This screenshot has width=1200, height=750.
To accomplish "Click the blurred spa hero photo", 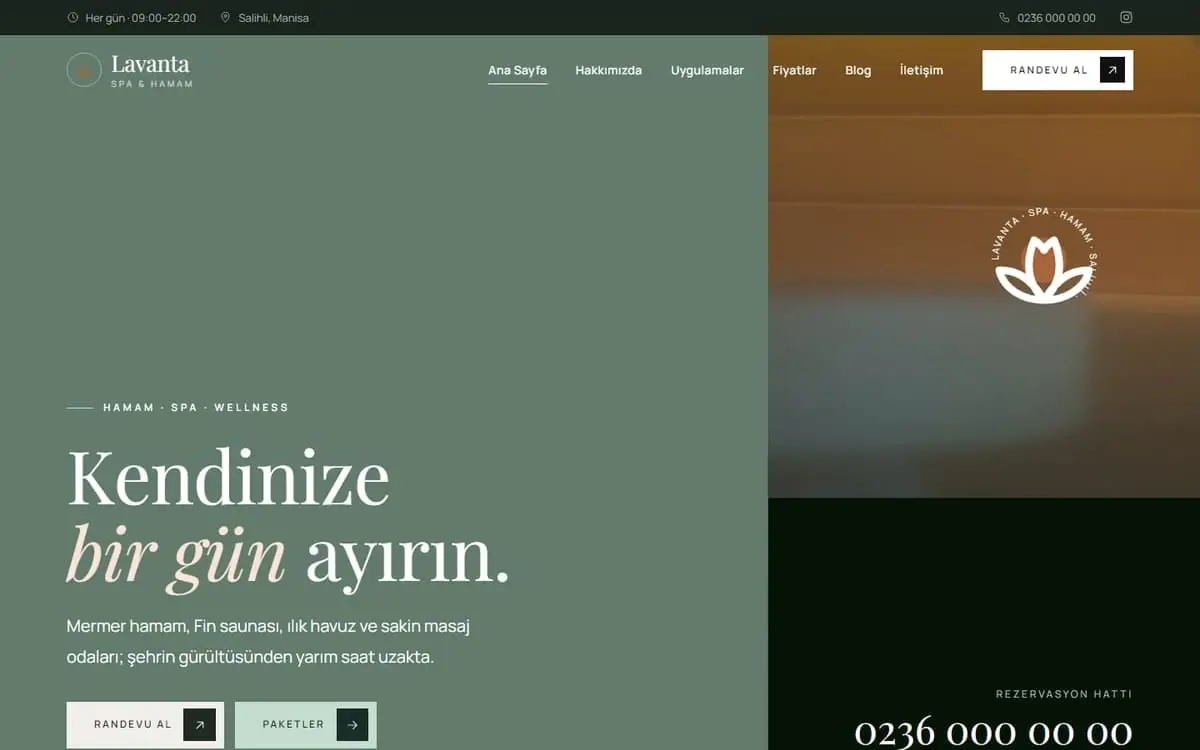I will click(x=984, y=266).
